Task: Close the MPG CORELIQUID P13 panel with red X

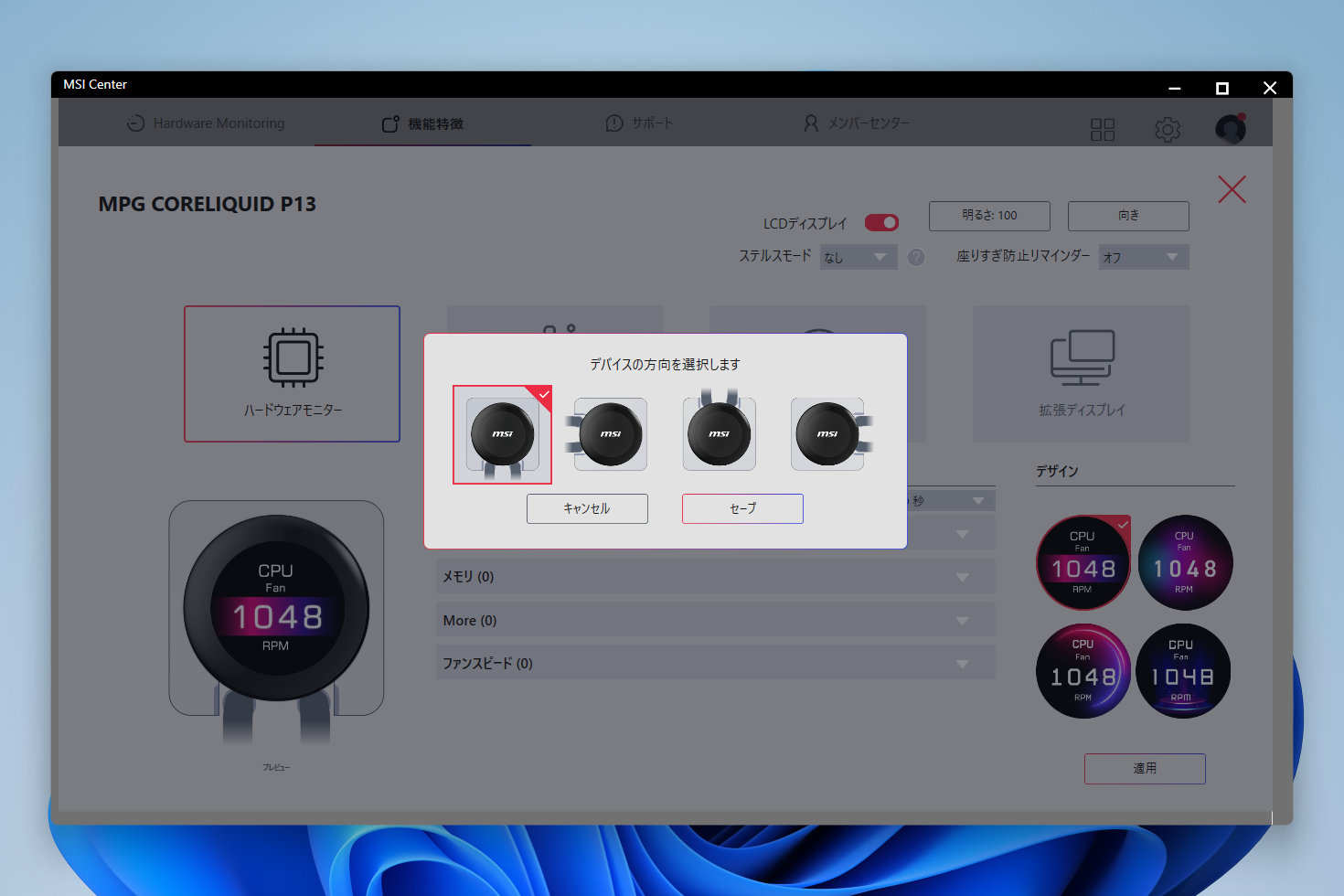Action: 1232,189
